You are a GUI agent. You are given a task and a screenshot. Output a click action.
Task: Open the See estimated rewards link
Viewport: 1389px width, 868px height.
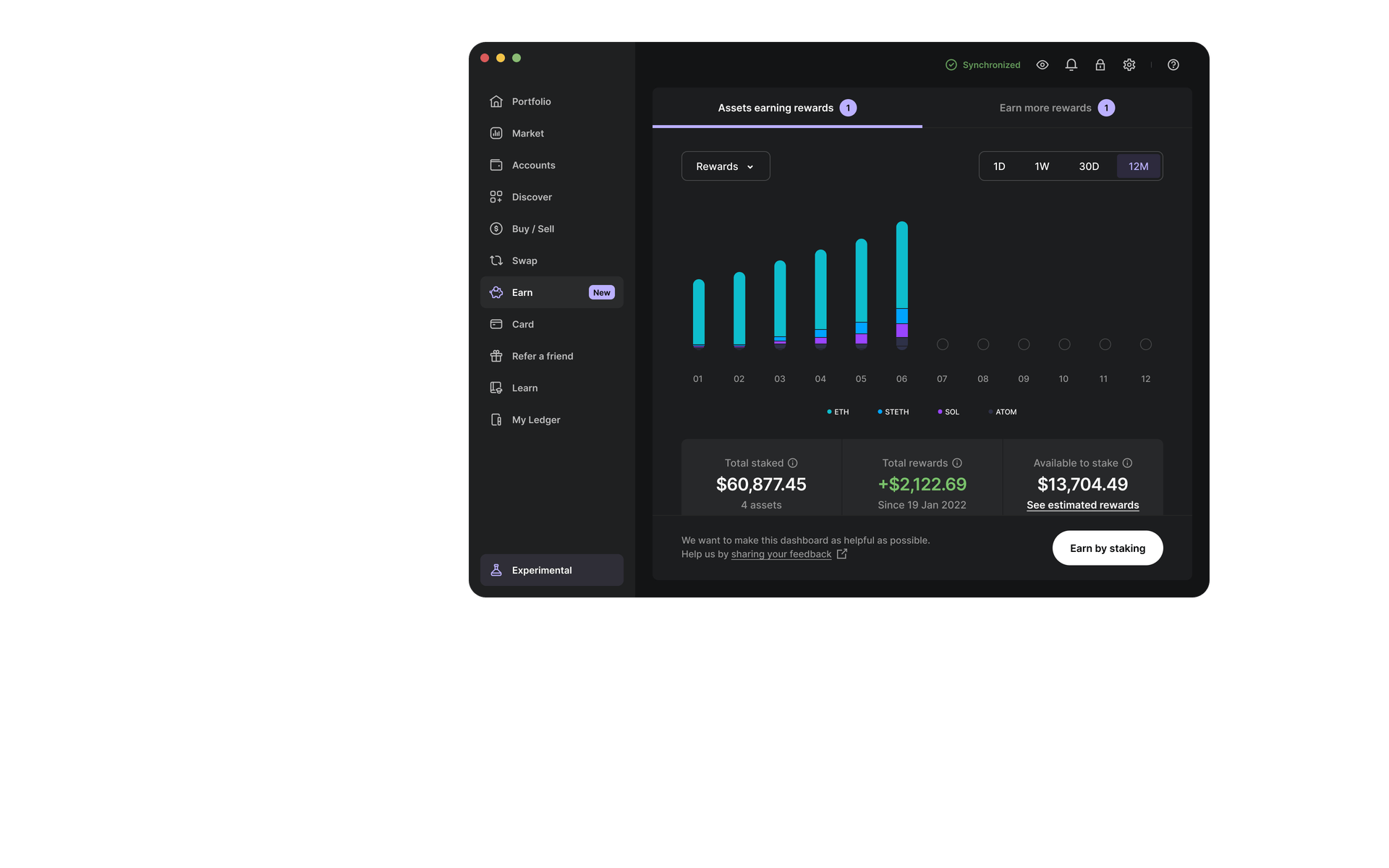coord(1082,505)
